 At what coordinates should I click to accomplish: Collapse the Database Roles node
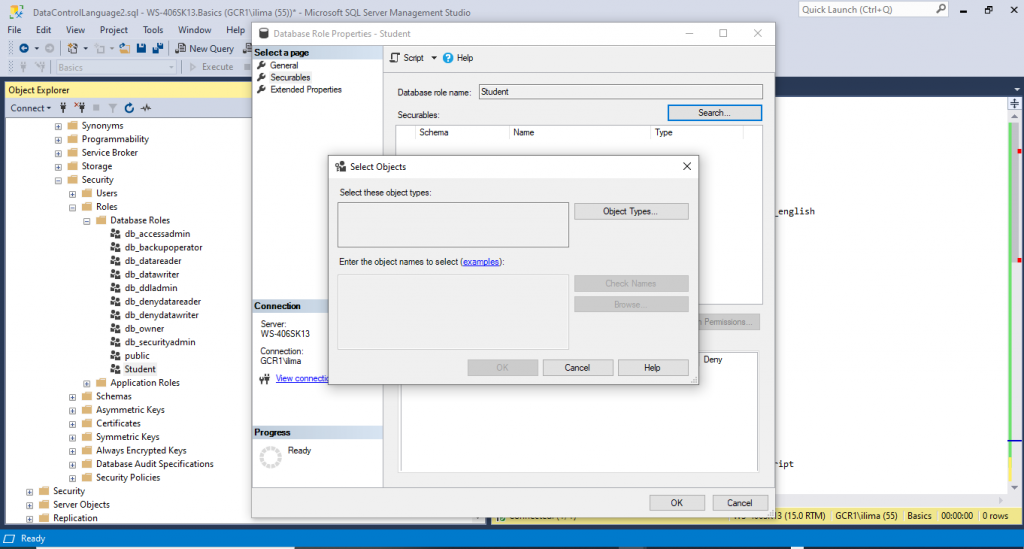87,221
